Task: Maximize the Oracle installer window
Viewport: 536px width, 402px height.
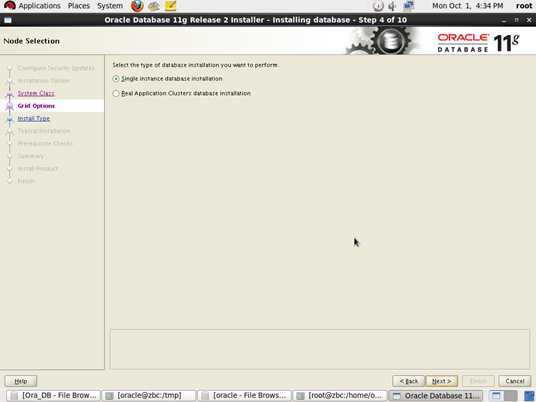Action: 517,20
